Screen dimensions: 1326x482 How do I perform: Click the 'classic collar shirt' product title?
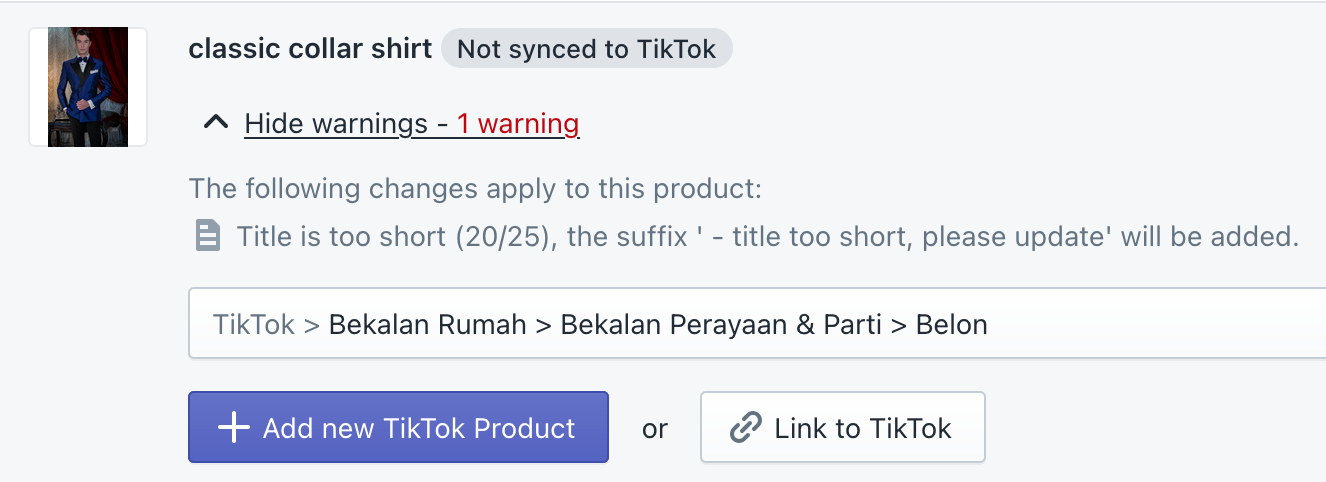coord(310,48)
